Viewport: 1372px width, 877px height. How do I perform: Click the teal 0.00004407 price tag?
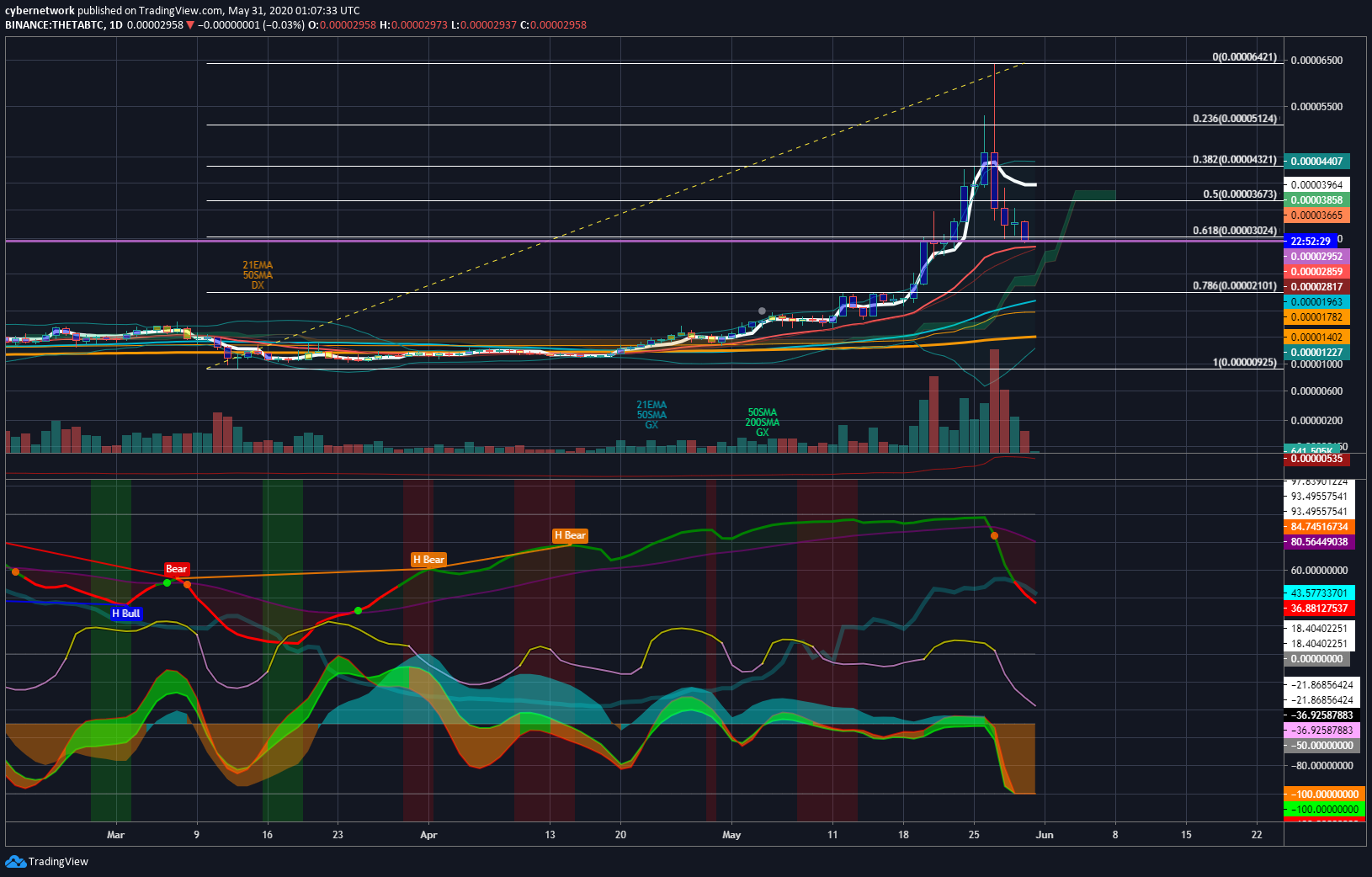pyautogui.click(x=1316, y=162)
